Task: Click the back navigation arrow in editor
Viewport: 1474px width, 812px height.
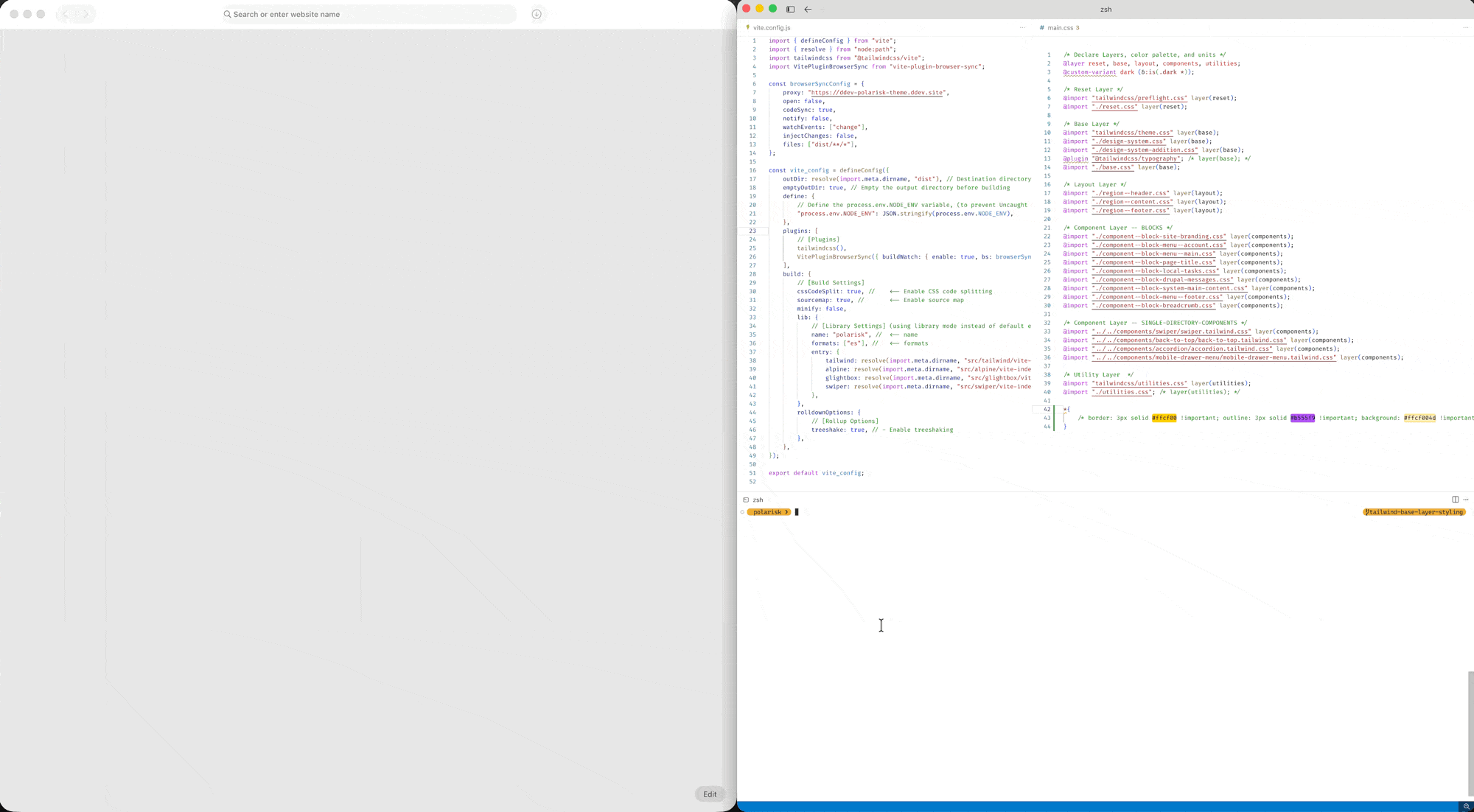Action: pyautogui.click(x=808, y=10)
